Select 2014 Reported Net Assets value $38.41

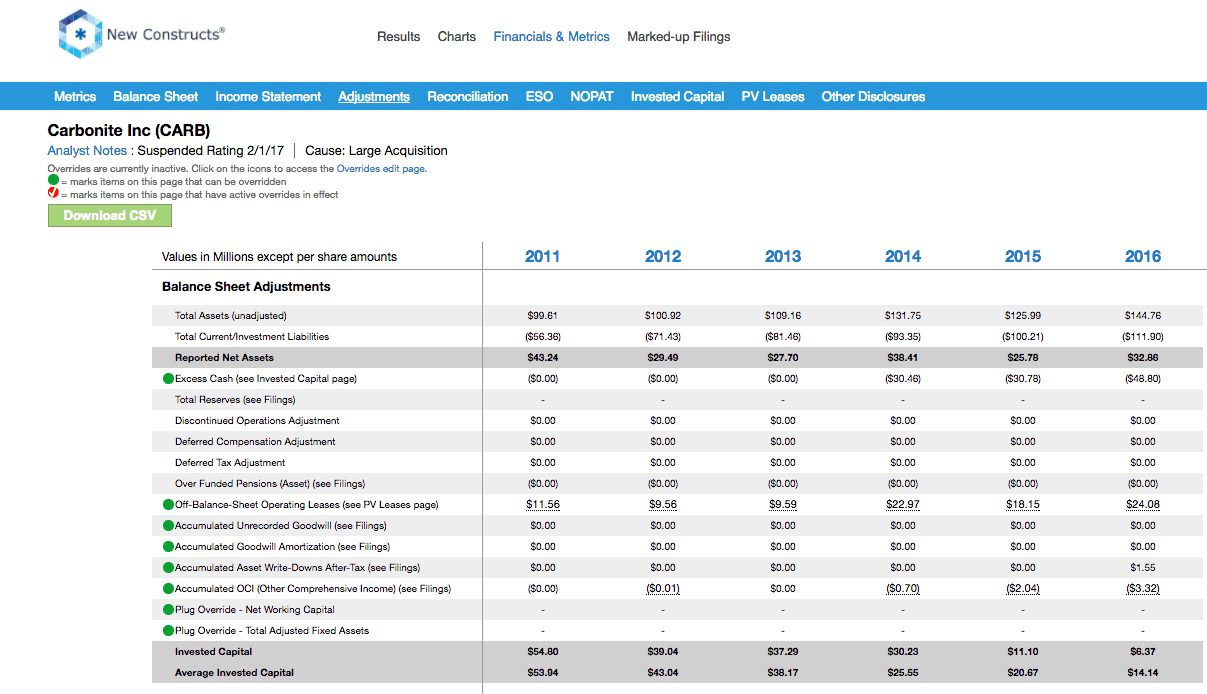point(903,358)
